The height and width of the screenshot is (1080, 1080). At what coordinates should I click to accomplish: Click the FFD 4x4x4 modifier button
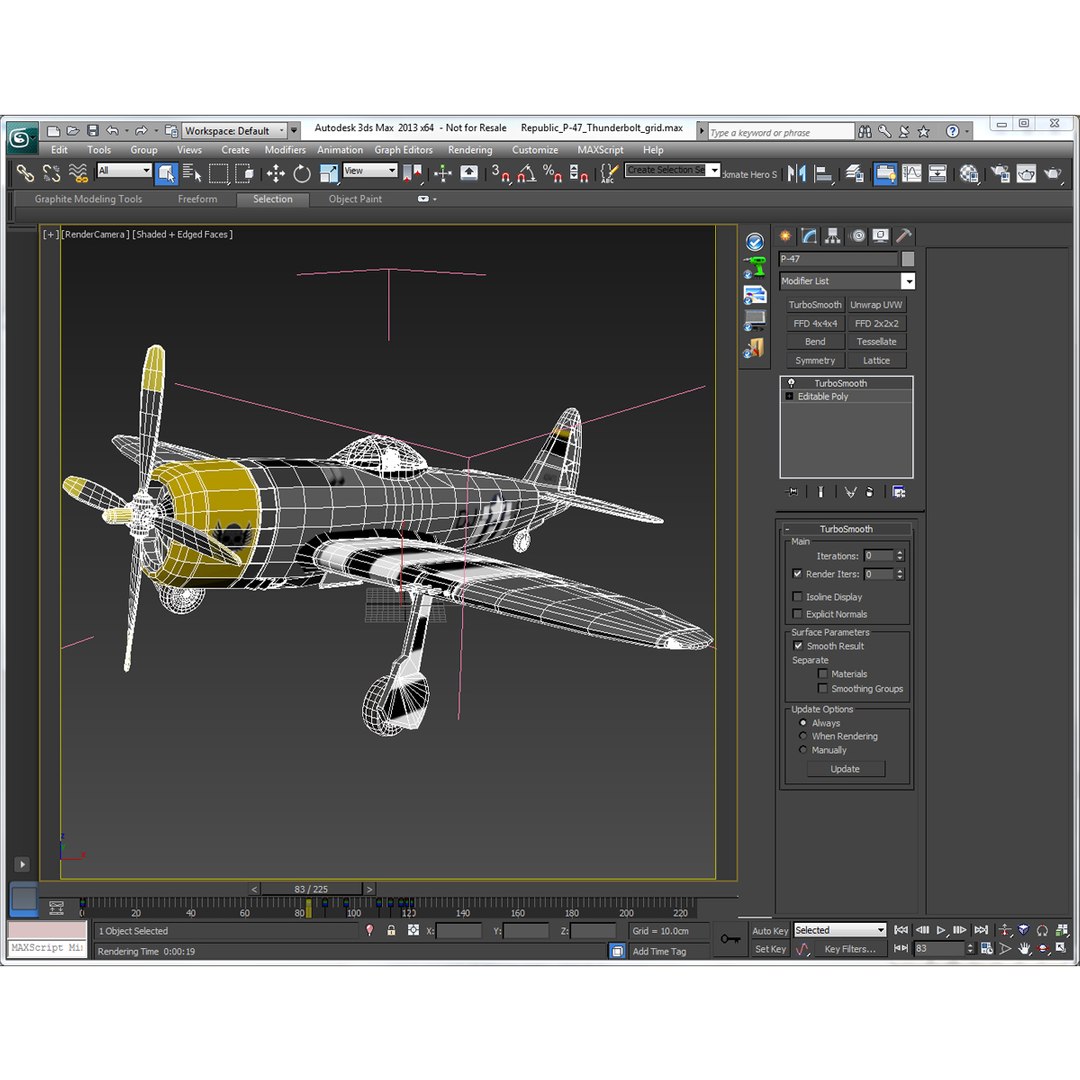click(815, 323)
